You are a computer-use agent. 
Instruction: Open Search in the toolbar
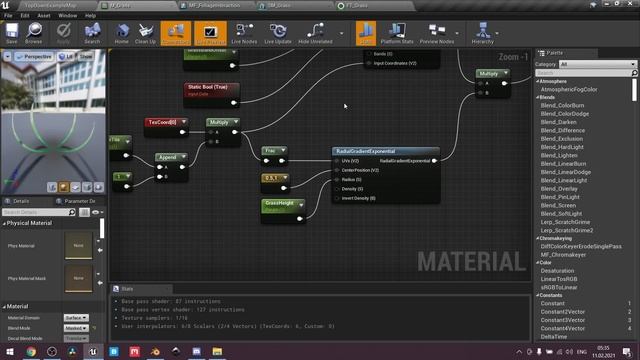pyautogui.click(x=92, y=33)
